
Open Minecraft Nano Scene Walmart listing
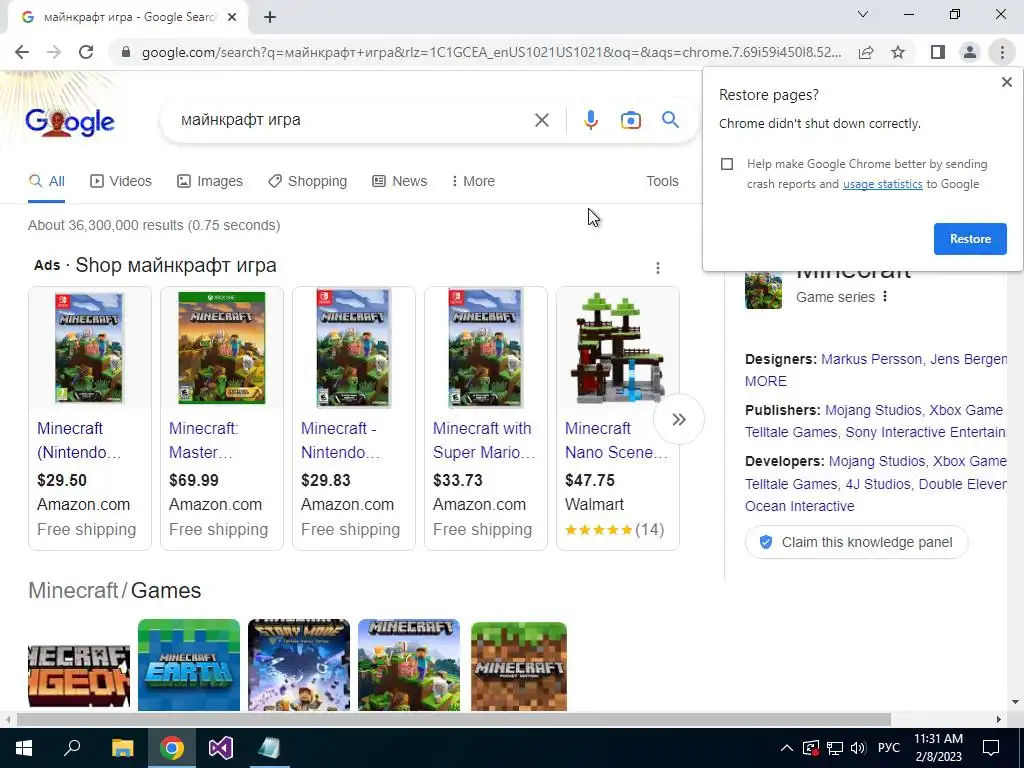pyautogui.click(x=618, y=418)
